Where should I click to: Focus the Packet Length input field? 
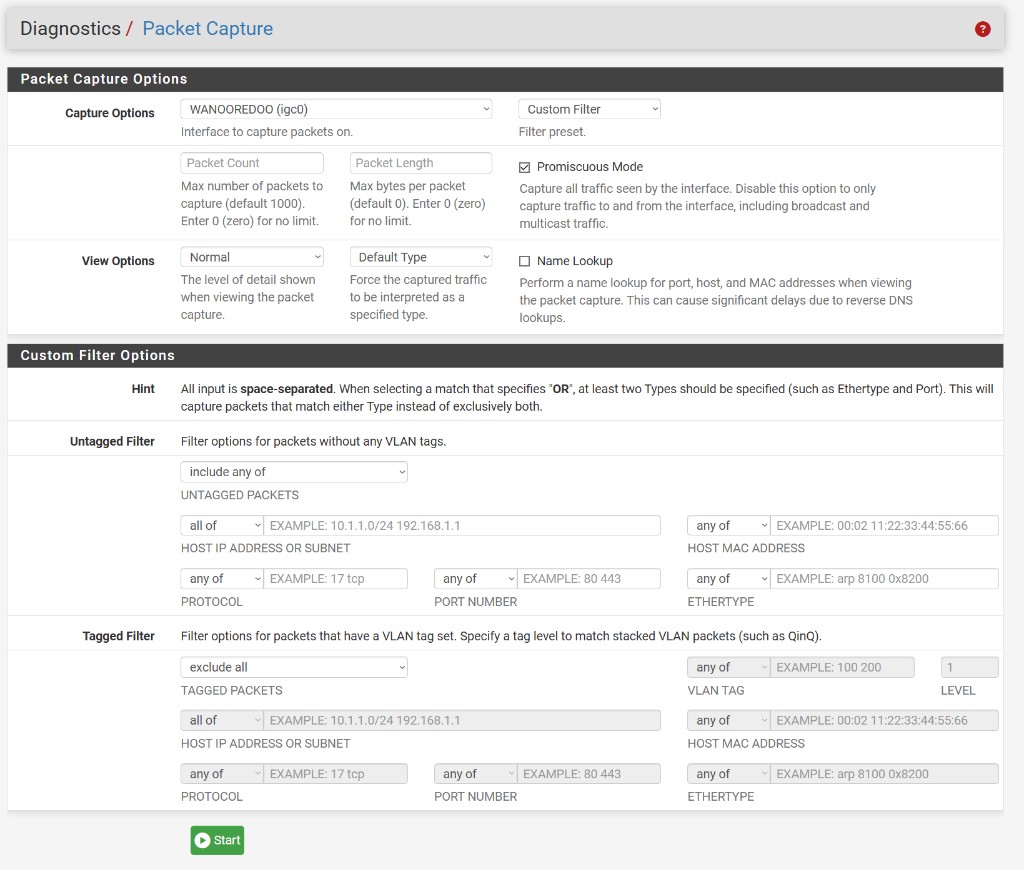(421, 163)
